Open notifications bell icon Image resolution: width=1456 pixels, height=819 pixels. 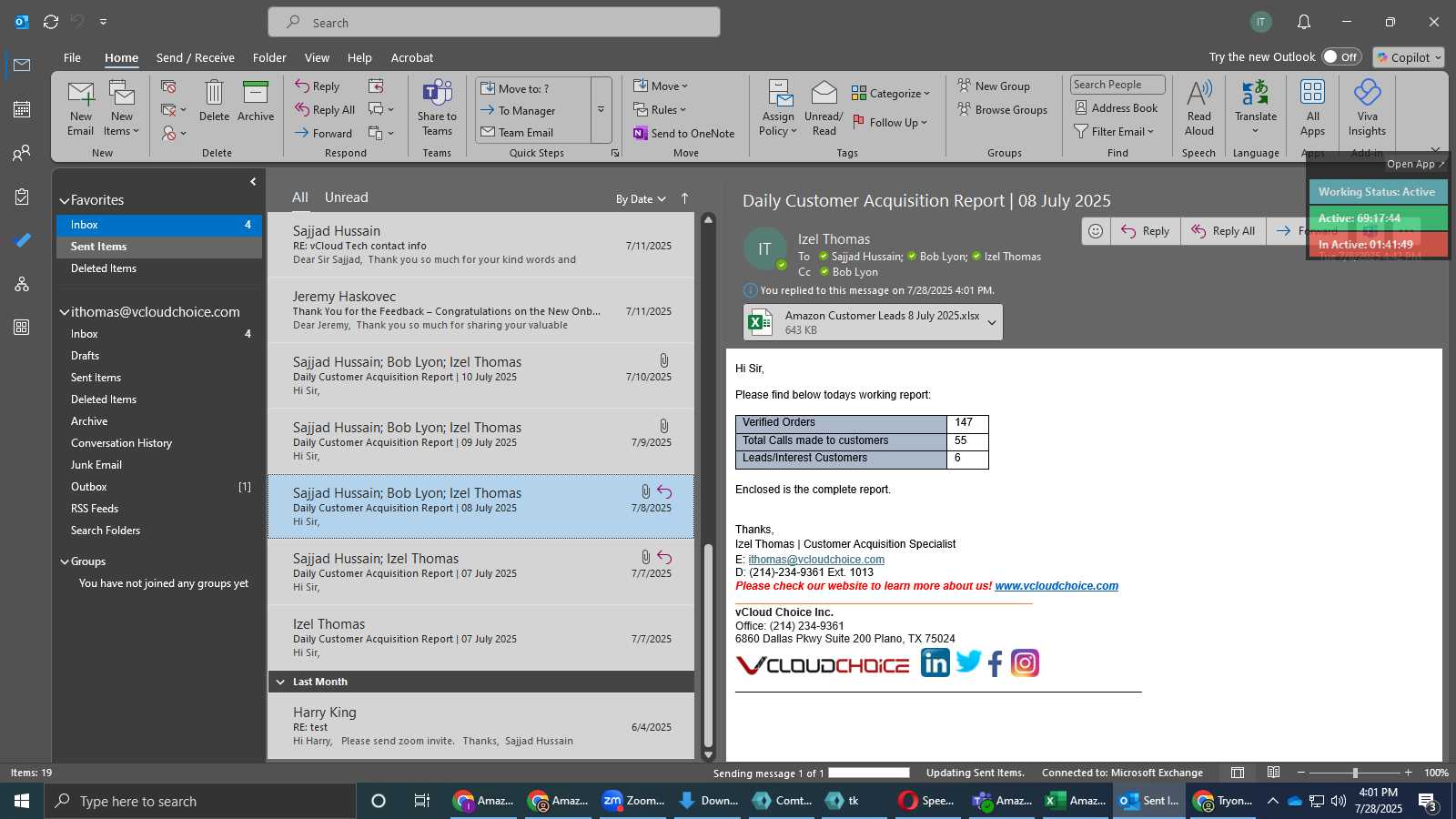(1304, 22)
